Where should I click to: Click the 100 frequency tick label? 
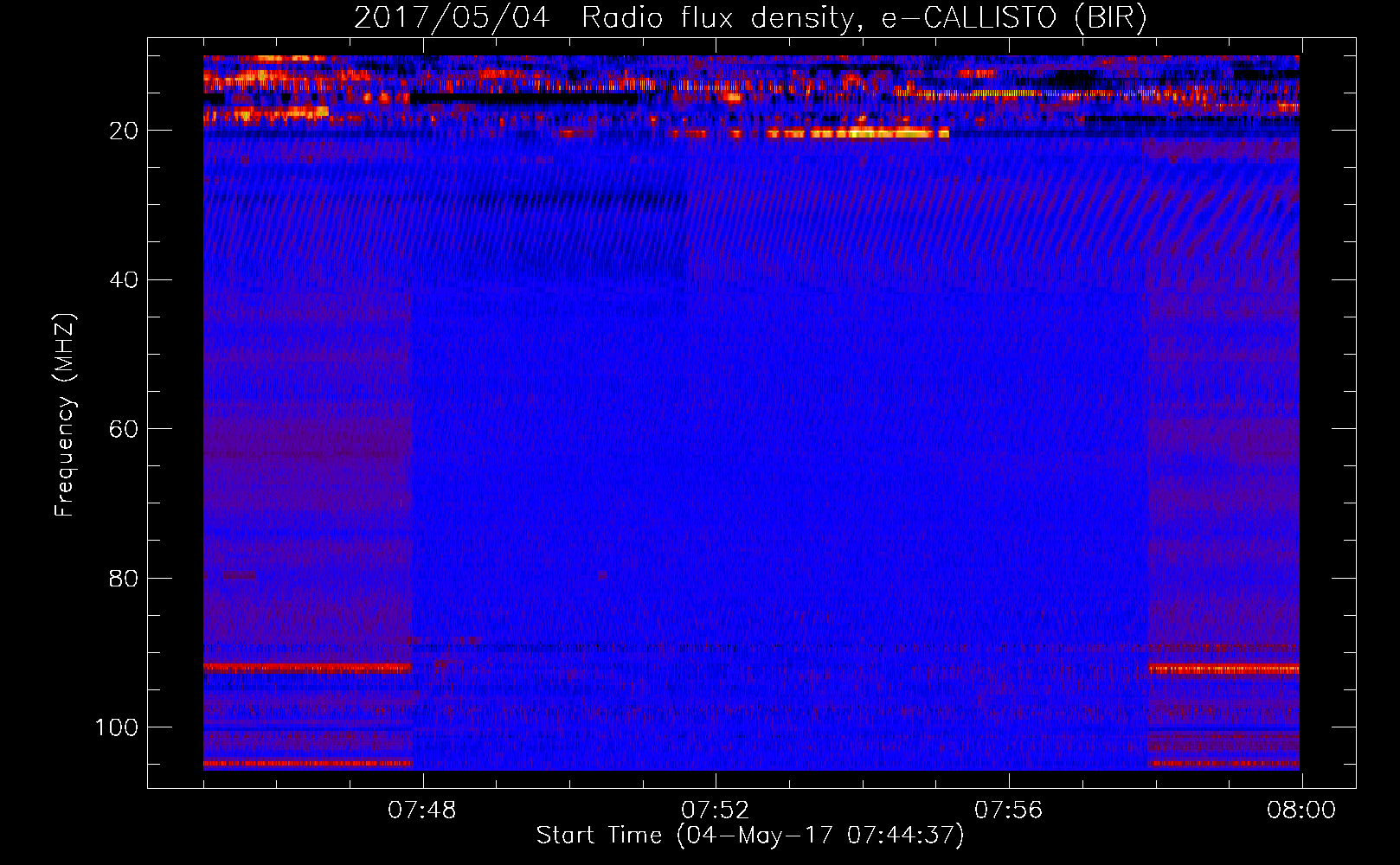117,727
